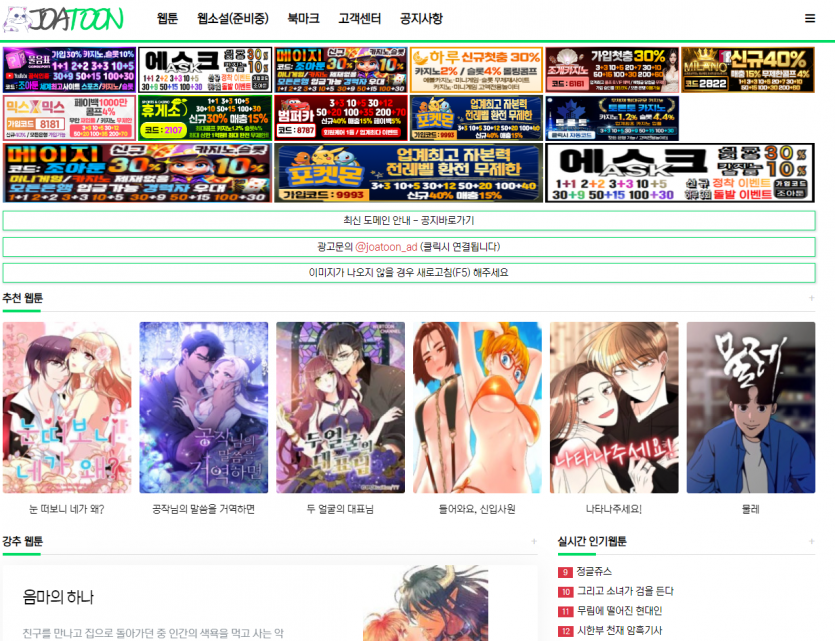Viewport: 835px width, 641px height.
Task: Click the @joatoon_ad ad inquiry link
Action: (x=386, y=246)
